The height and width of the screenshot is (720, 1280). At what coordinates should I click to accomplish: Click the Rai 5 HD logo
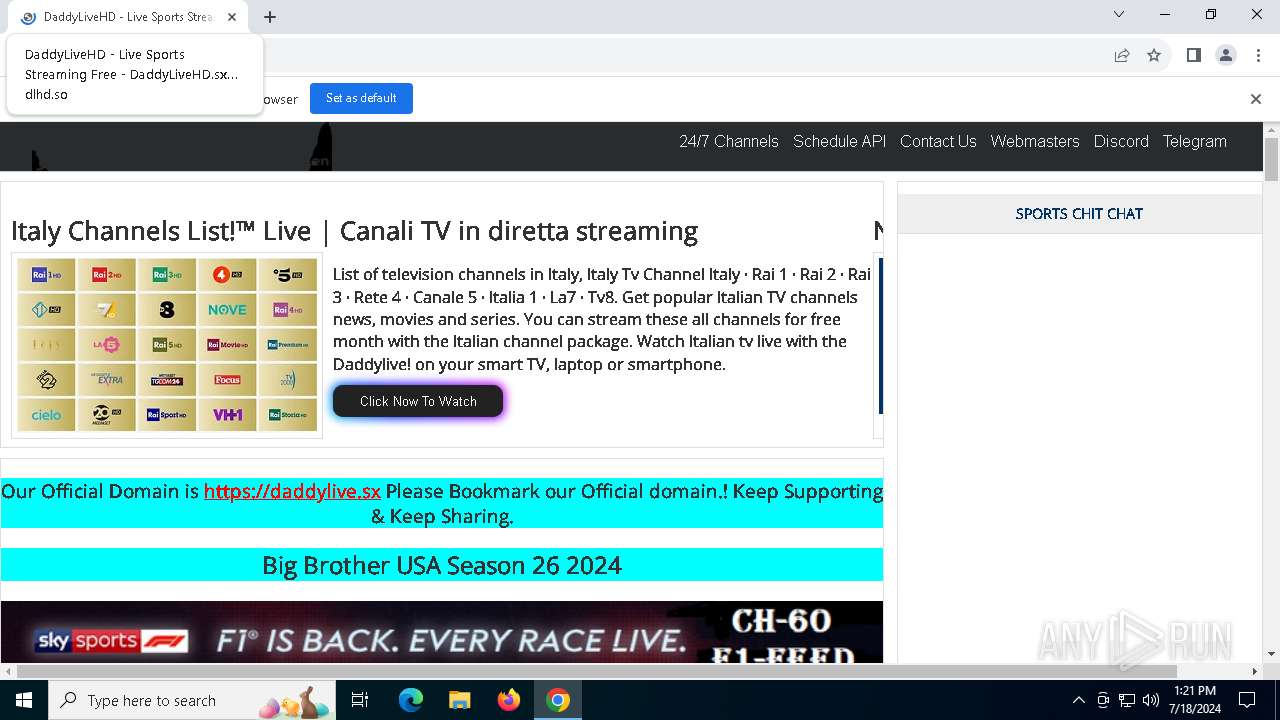167,345
